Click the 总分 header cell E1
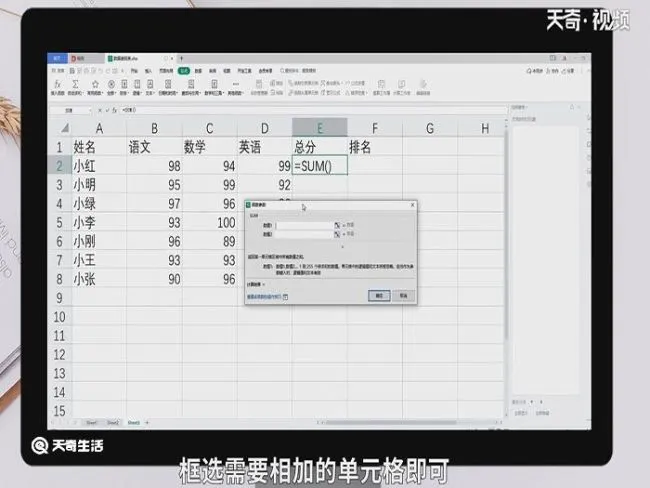650x488 pixels. tap(320, 147)
